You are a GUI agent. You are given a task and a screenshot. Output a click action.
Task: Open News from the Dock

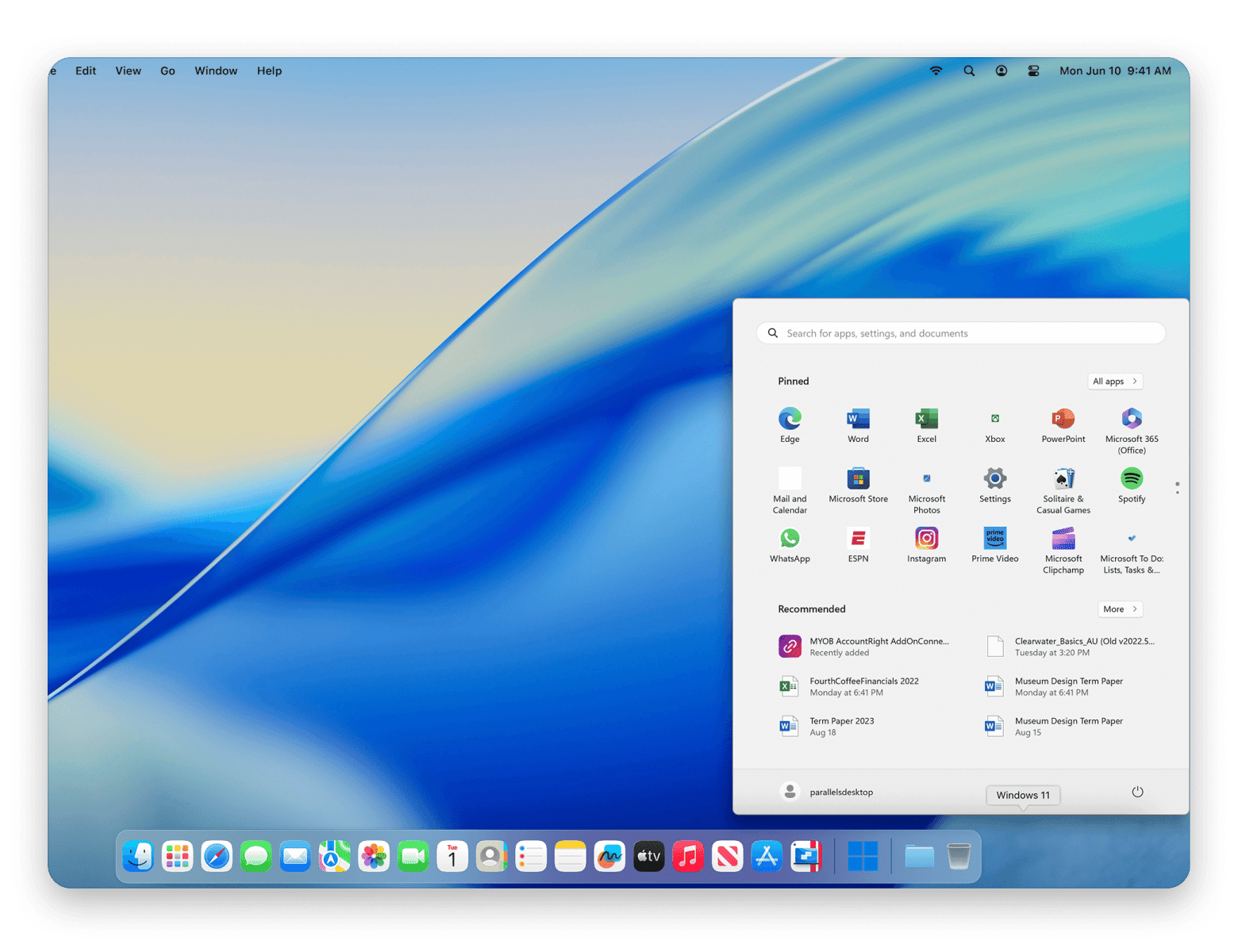tap(727, 856)
